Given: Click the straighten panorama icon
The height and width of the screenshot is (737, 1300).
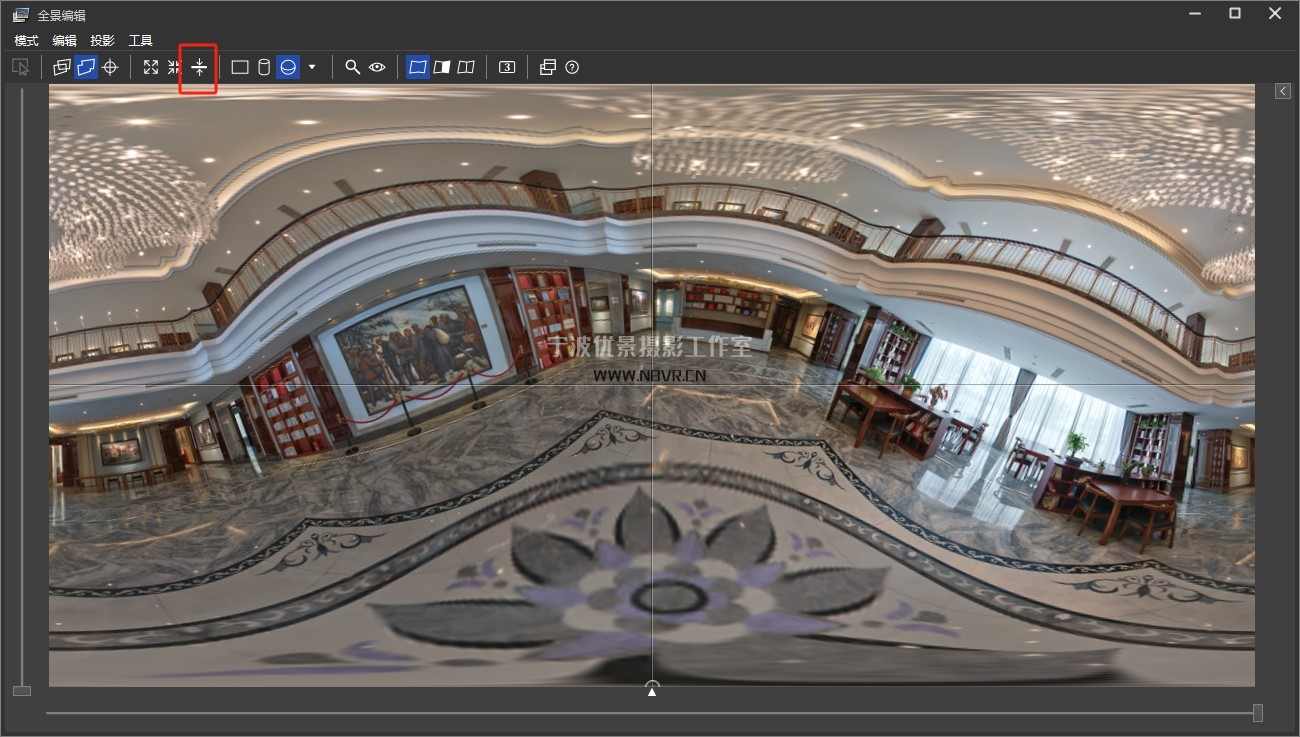Looking at the screenshot, I should [x=199, y=67].
